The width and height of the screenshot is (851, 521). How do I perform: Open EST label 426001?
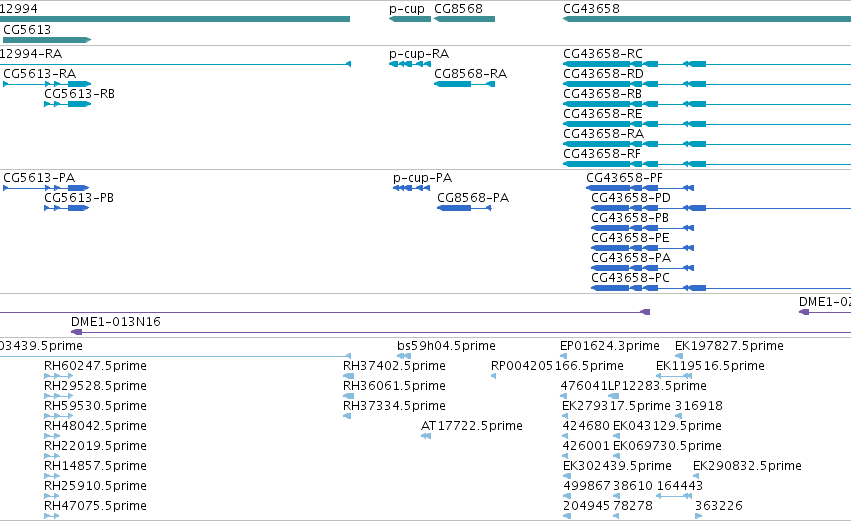pyautogui.click(x=586, y=446)
